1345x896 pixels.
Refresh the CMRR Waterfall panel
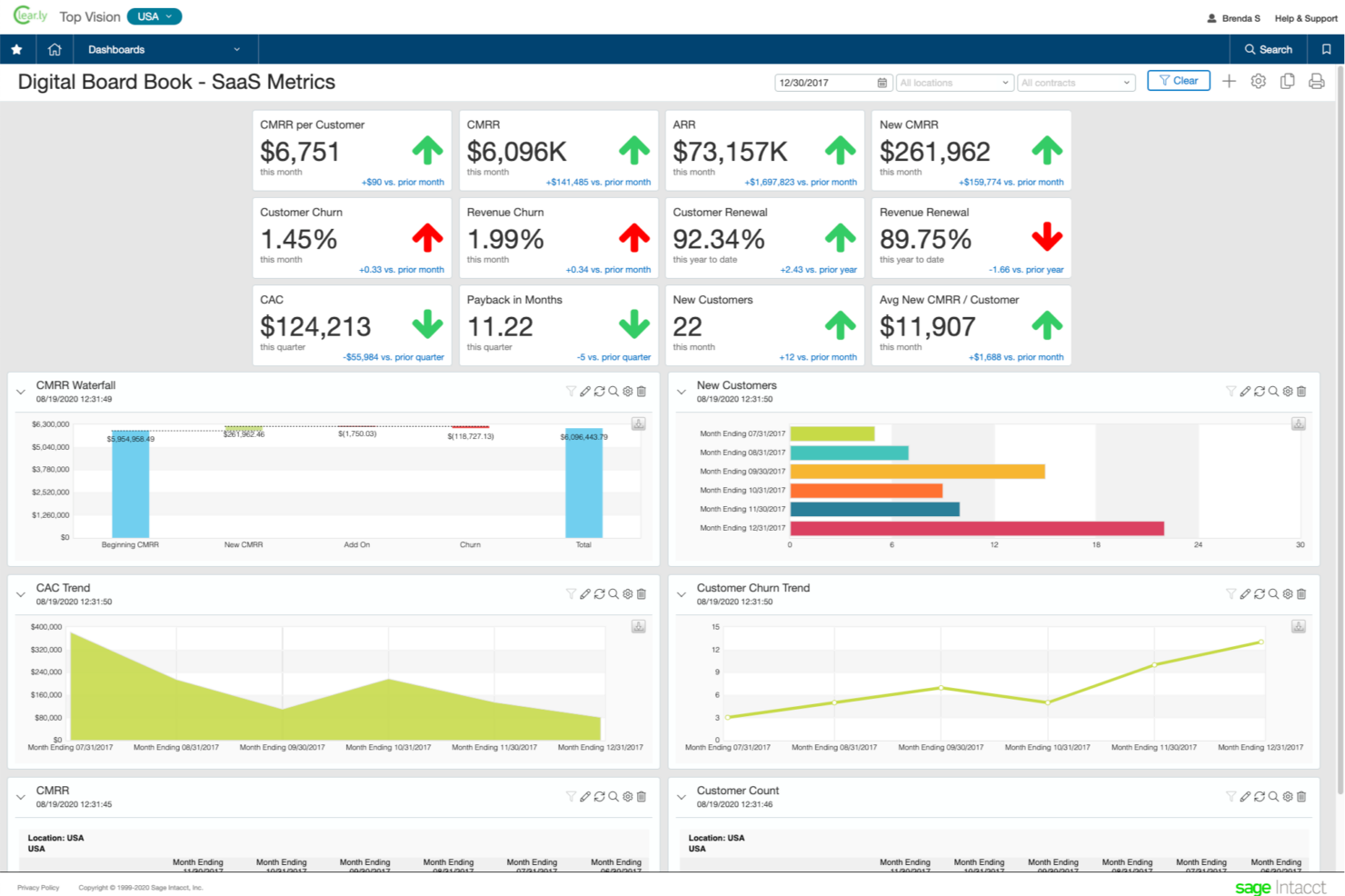click(x=599, y=392)
